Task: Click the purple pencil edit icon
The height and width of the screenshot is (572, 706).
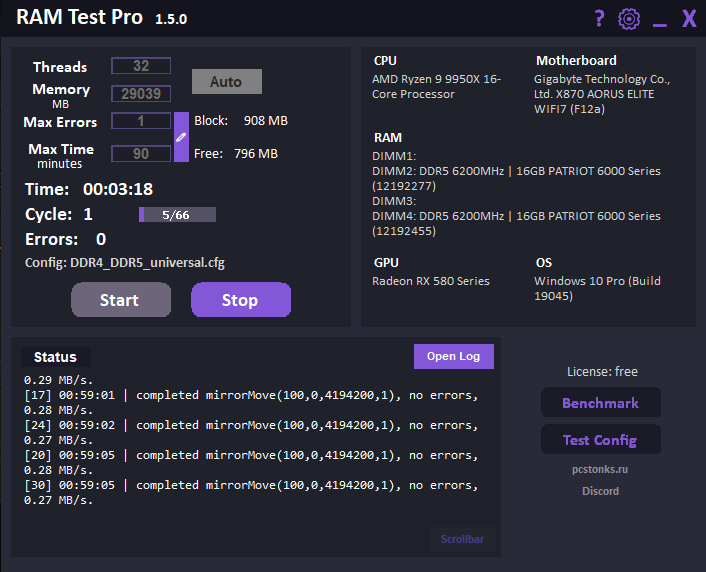Action: click(181, 137)
